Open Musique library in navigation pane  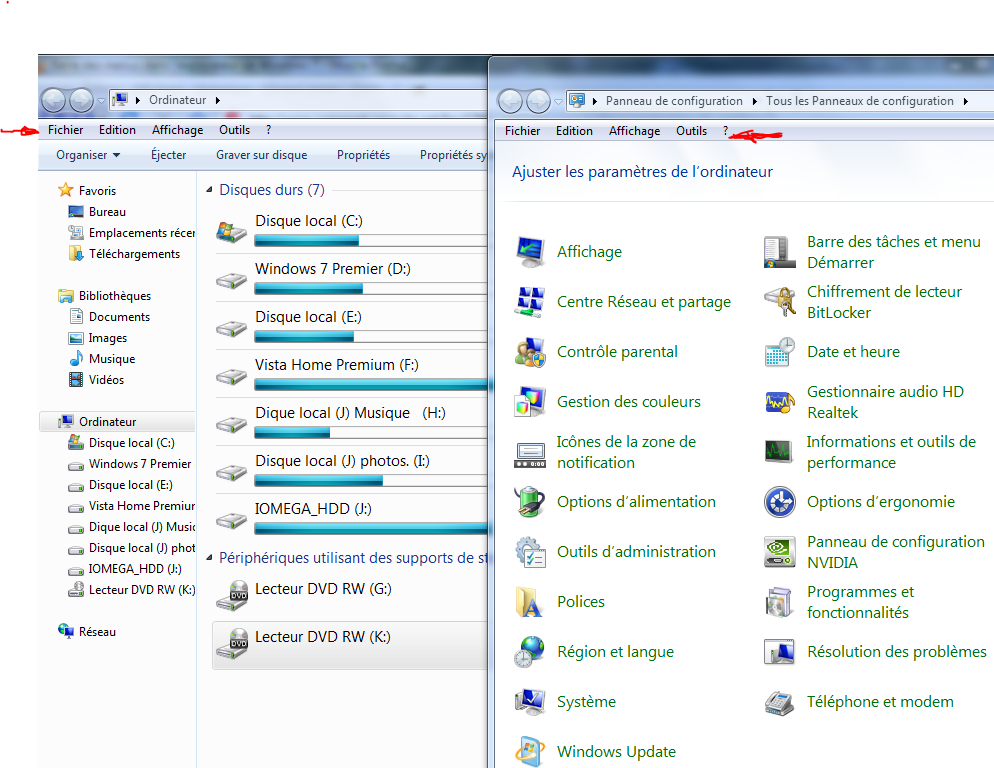(112, 359)
